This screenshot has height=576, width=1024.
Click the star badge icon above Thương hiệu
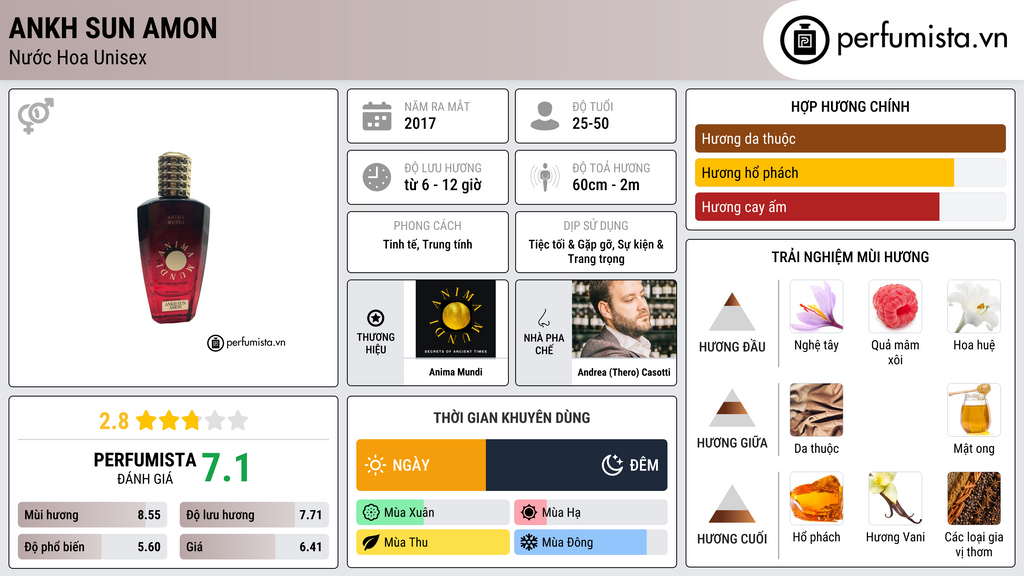click(x=376, y=318)
